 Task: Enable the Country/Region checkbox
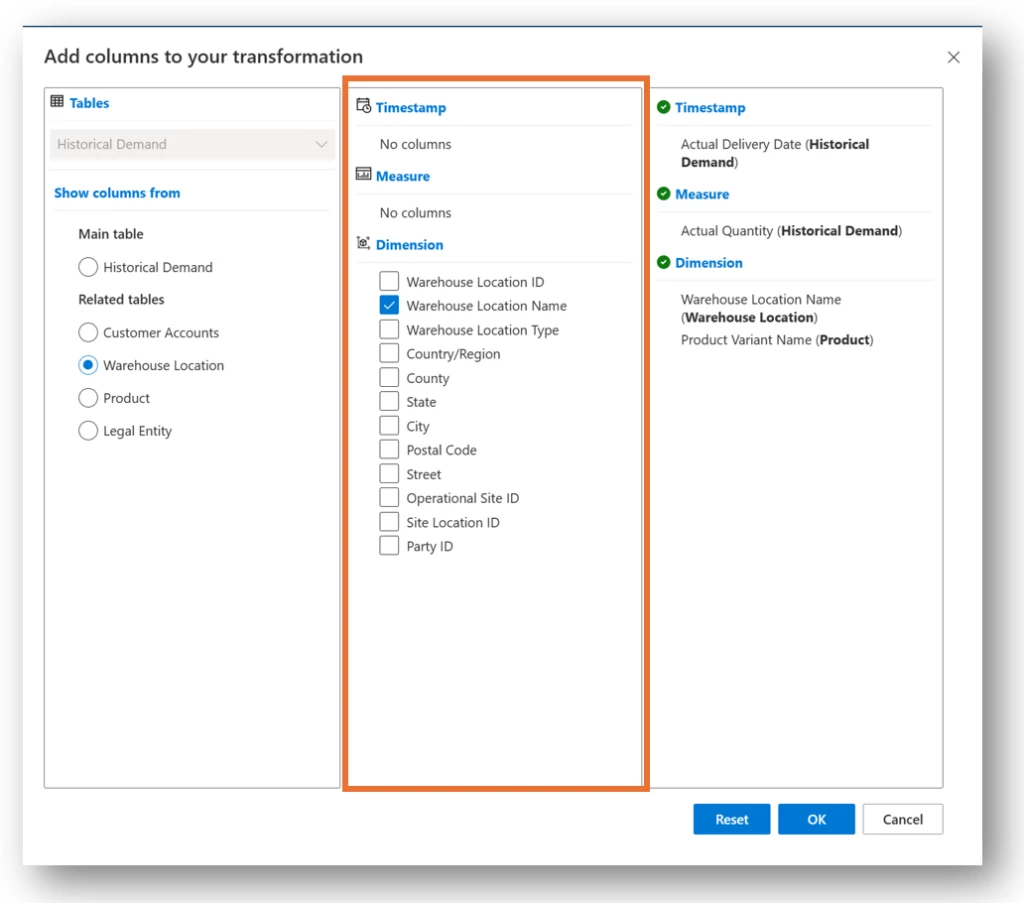pos(389,353)
